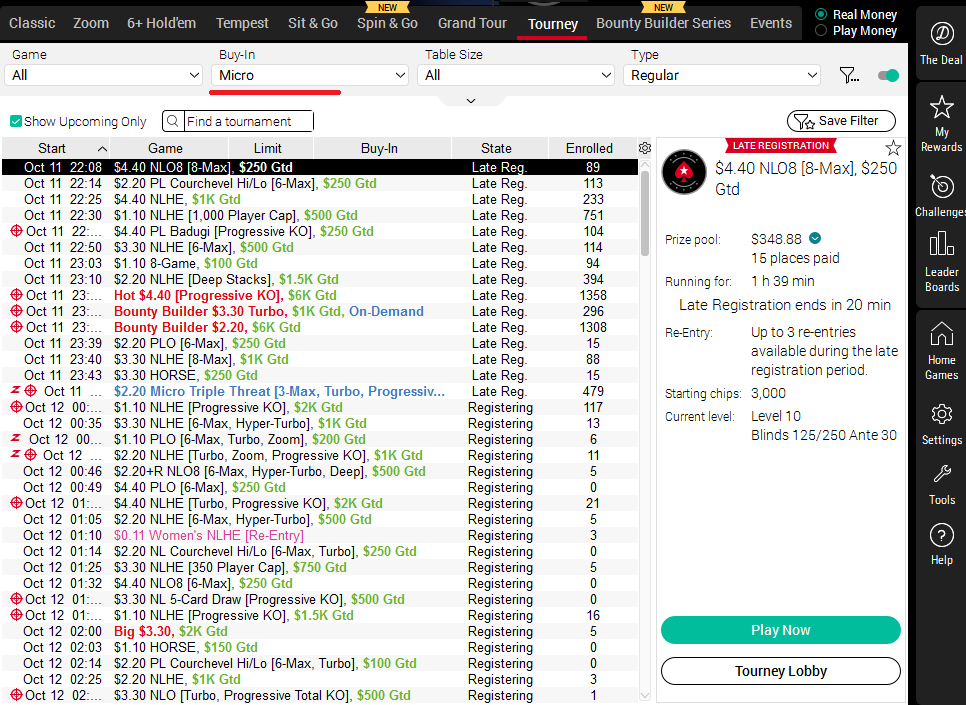This screenshot has width=966, height=705.
Task: Click the info badge beside the $348.88 prize pool
Action: (815, 238)
